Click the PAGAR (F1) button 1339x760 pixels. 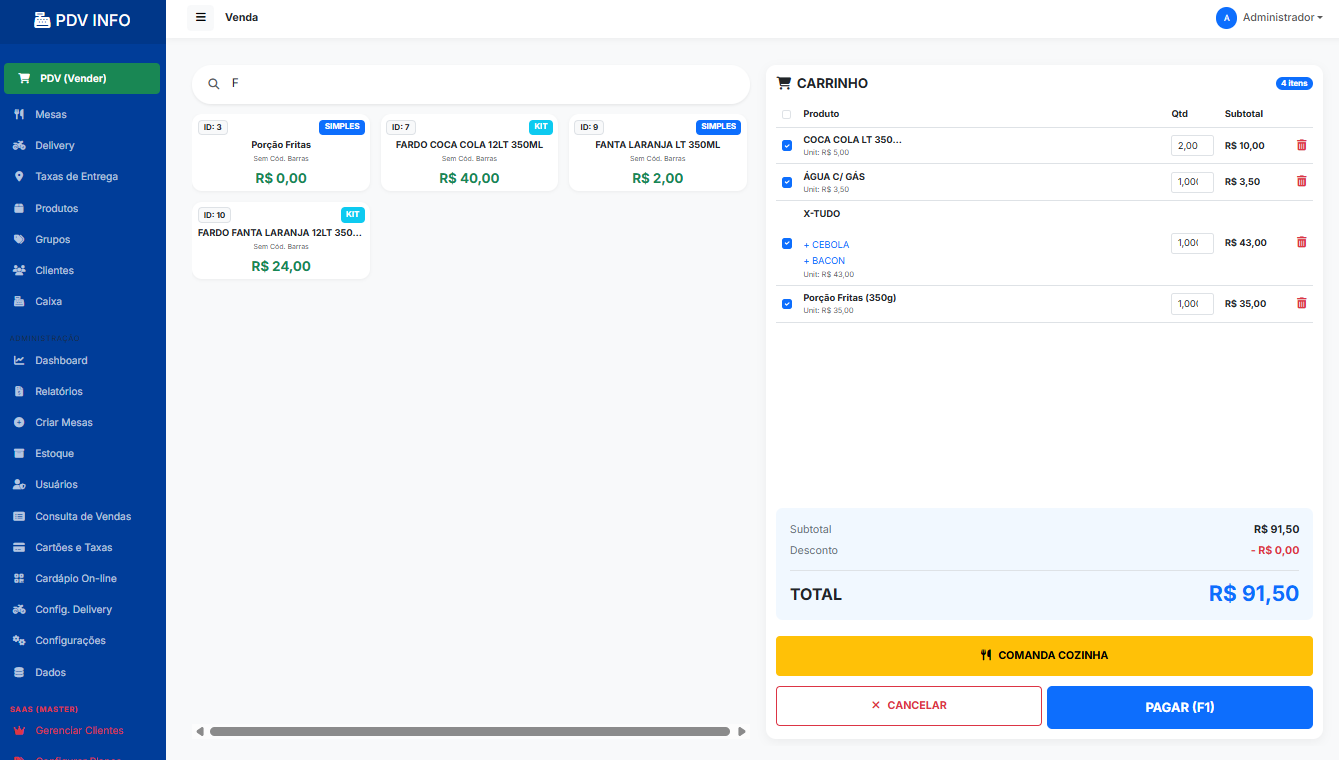click(1180, 707)
